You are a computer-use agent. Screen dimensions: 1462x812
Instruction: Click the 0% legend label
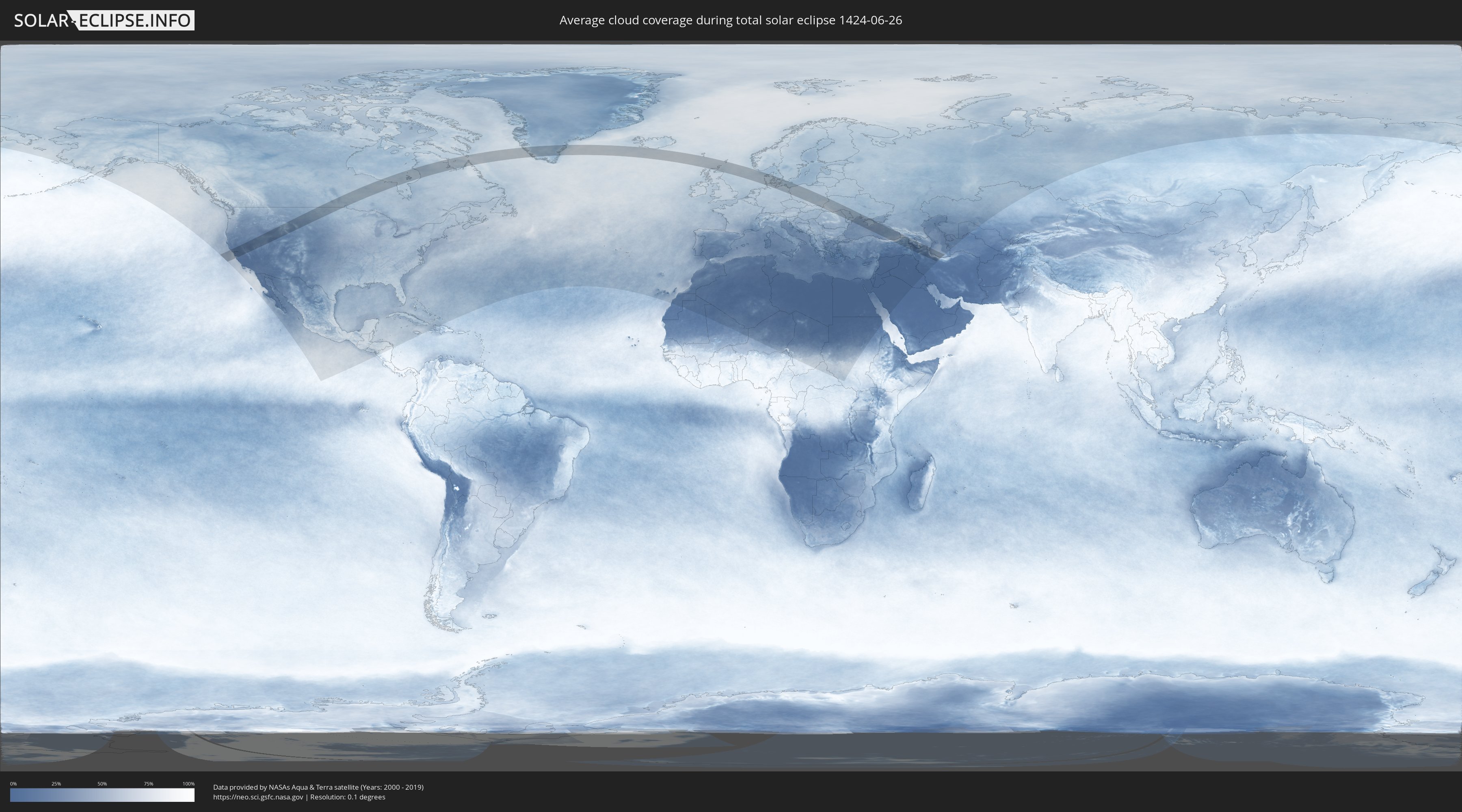point(13,784)
